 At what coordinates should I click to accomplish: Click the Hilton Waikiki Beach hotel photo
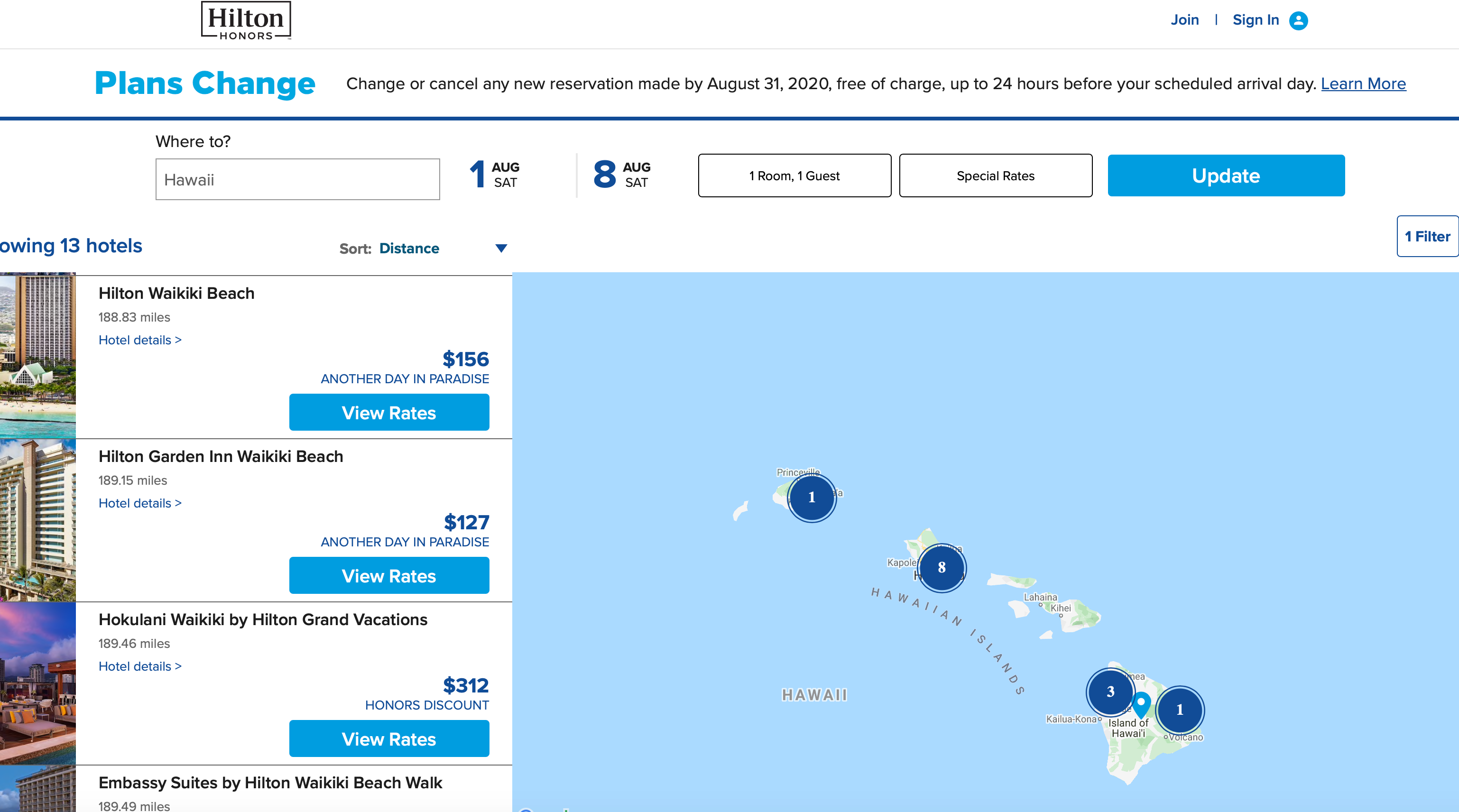click(x=37, y=356)
